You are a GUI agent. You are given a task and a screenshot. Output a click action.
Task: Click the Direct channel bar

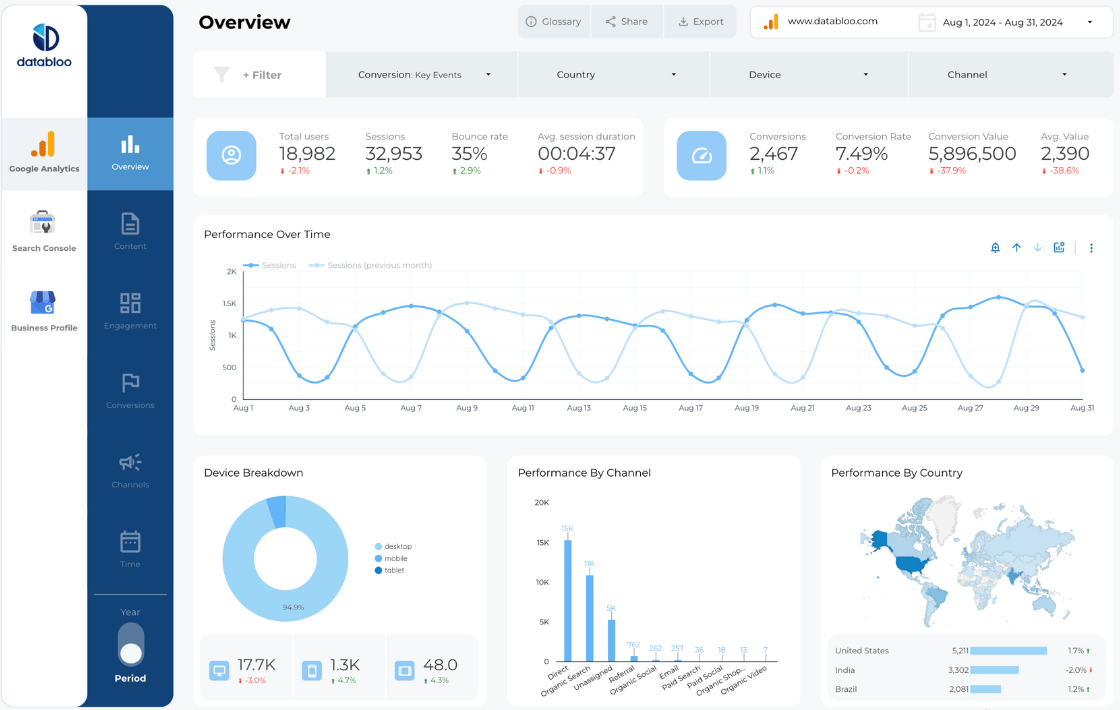[x=568, y=600]
